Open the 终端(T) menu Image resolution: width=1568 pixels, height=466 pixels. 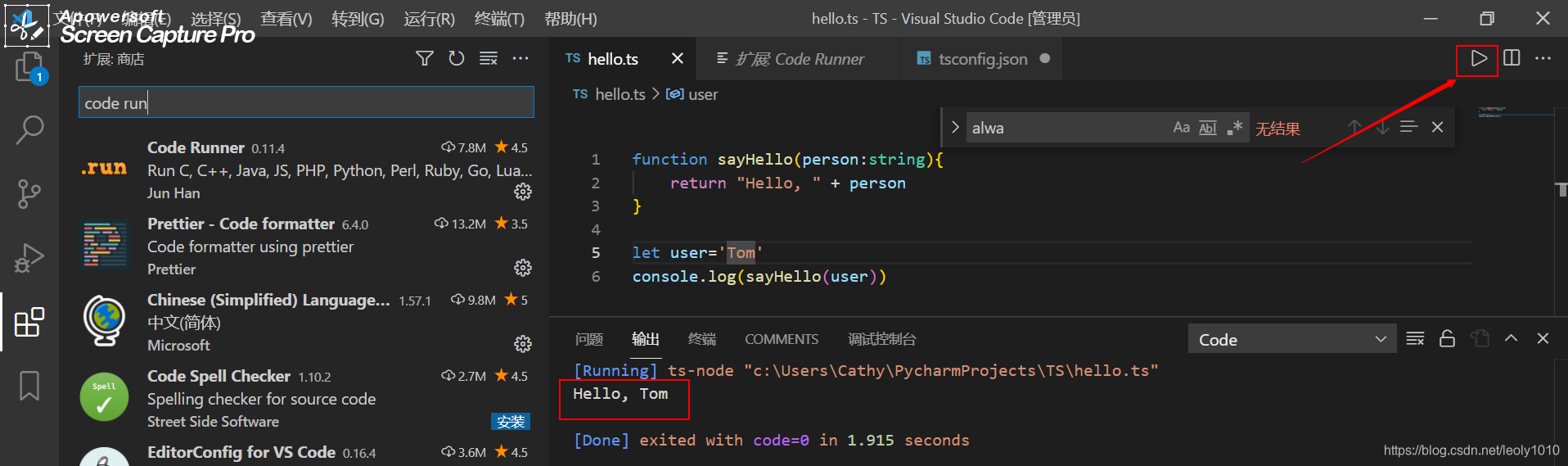click(499, 18)
